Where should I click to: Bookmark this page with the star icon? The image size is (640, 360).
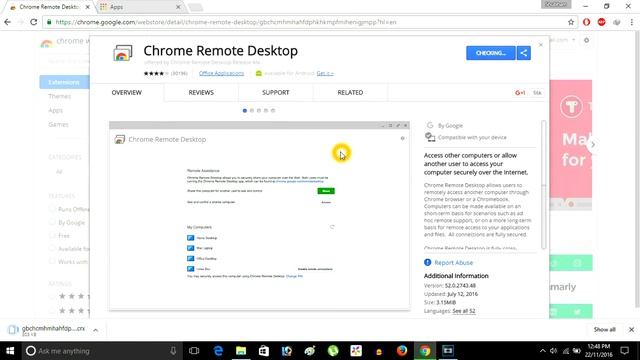[571, 22]
